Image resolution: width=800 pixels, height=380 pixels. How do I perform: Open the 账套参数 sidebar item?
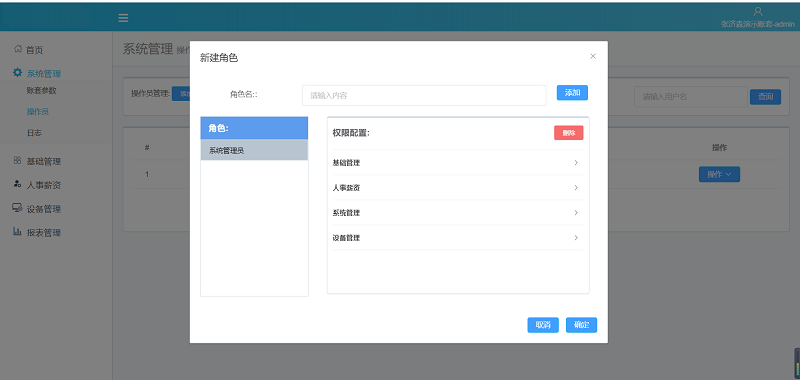[x=41, y=91]
